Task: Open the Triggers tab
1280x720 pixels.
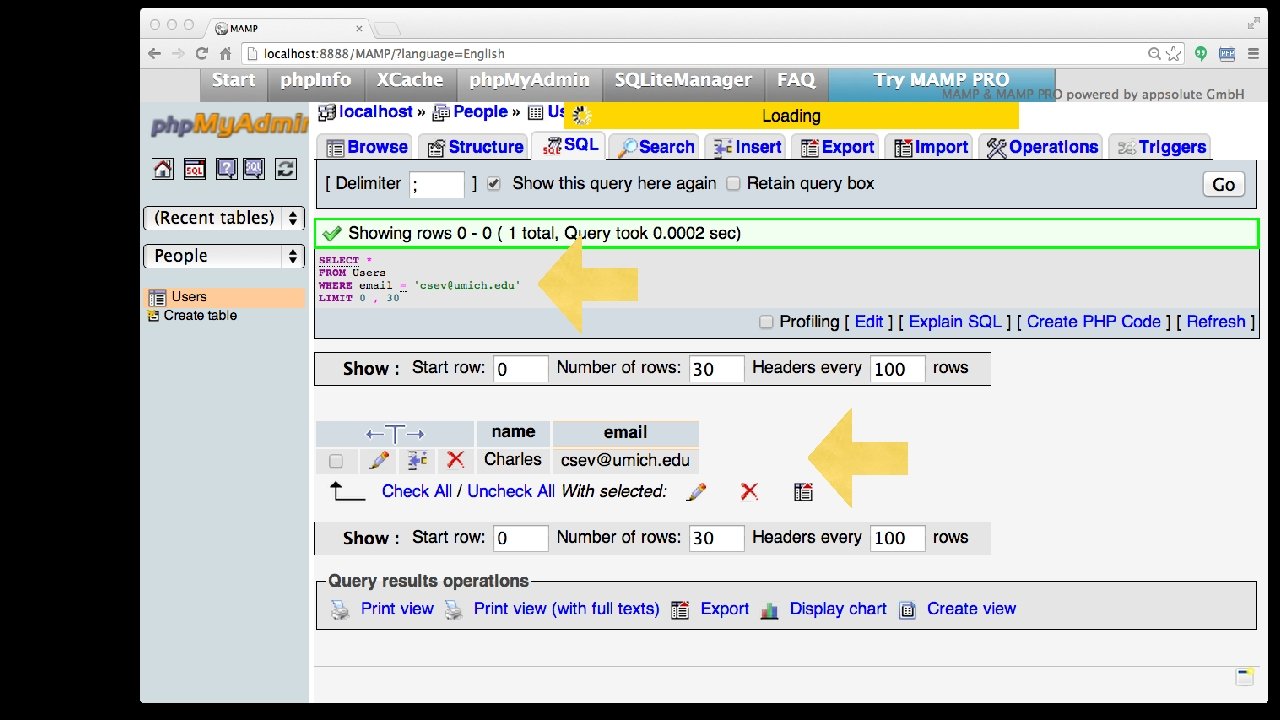Action: (x=1159, y=147)
